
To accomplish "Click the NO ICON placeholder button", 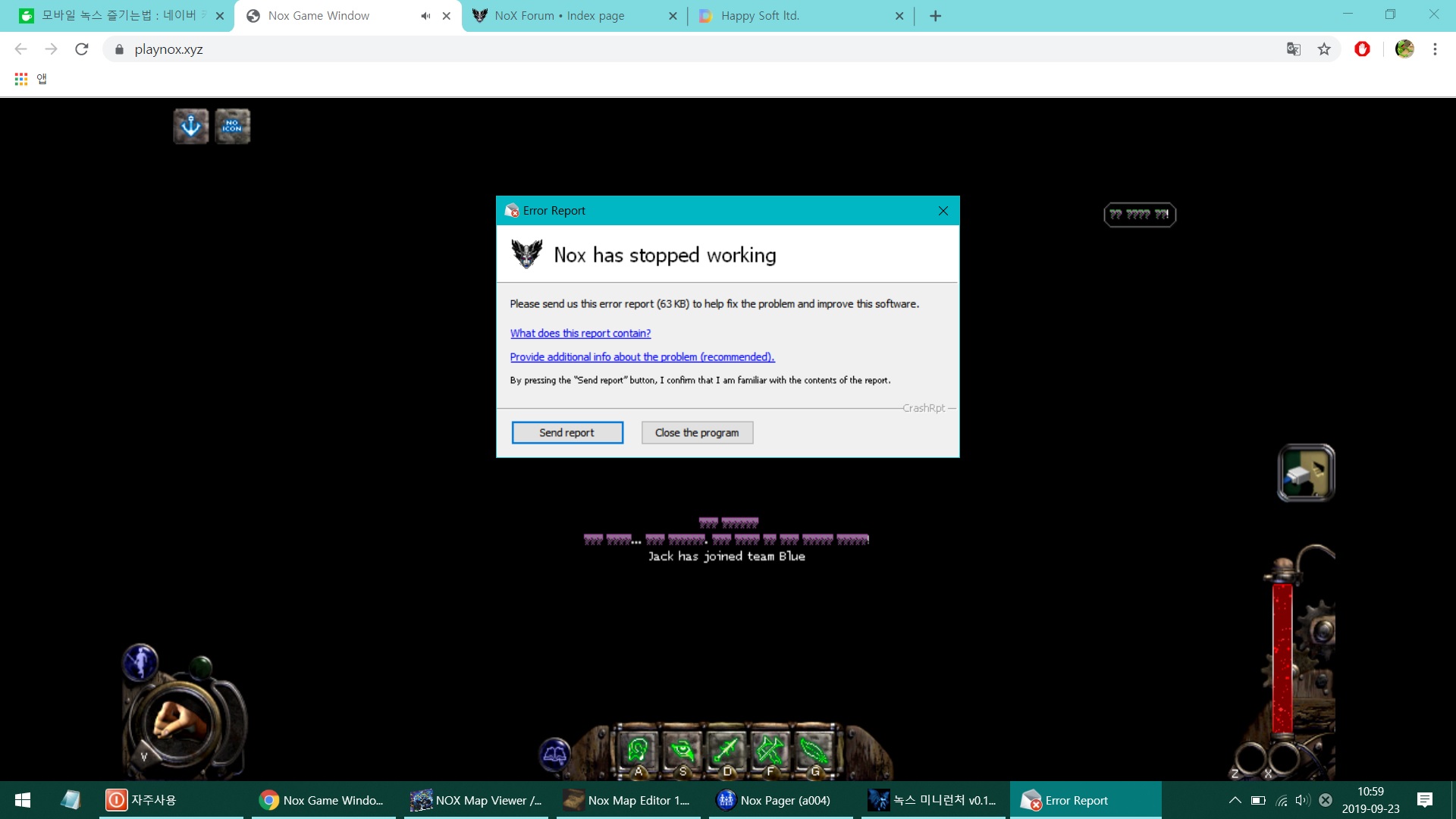I will (x=232, y=126).
